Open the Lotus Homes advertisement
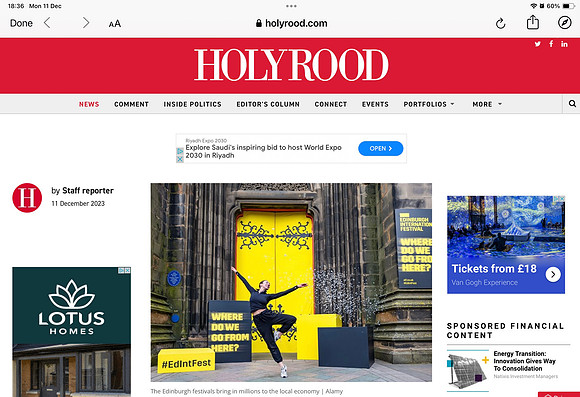 coord(71,332)
